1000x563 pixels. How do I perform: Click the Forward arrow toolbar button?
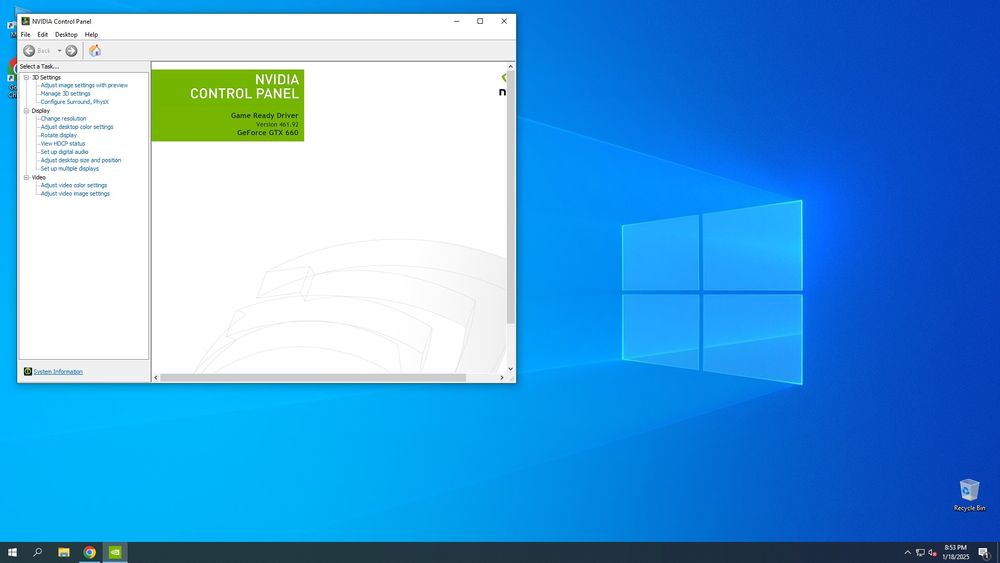coord(71,50)
